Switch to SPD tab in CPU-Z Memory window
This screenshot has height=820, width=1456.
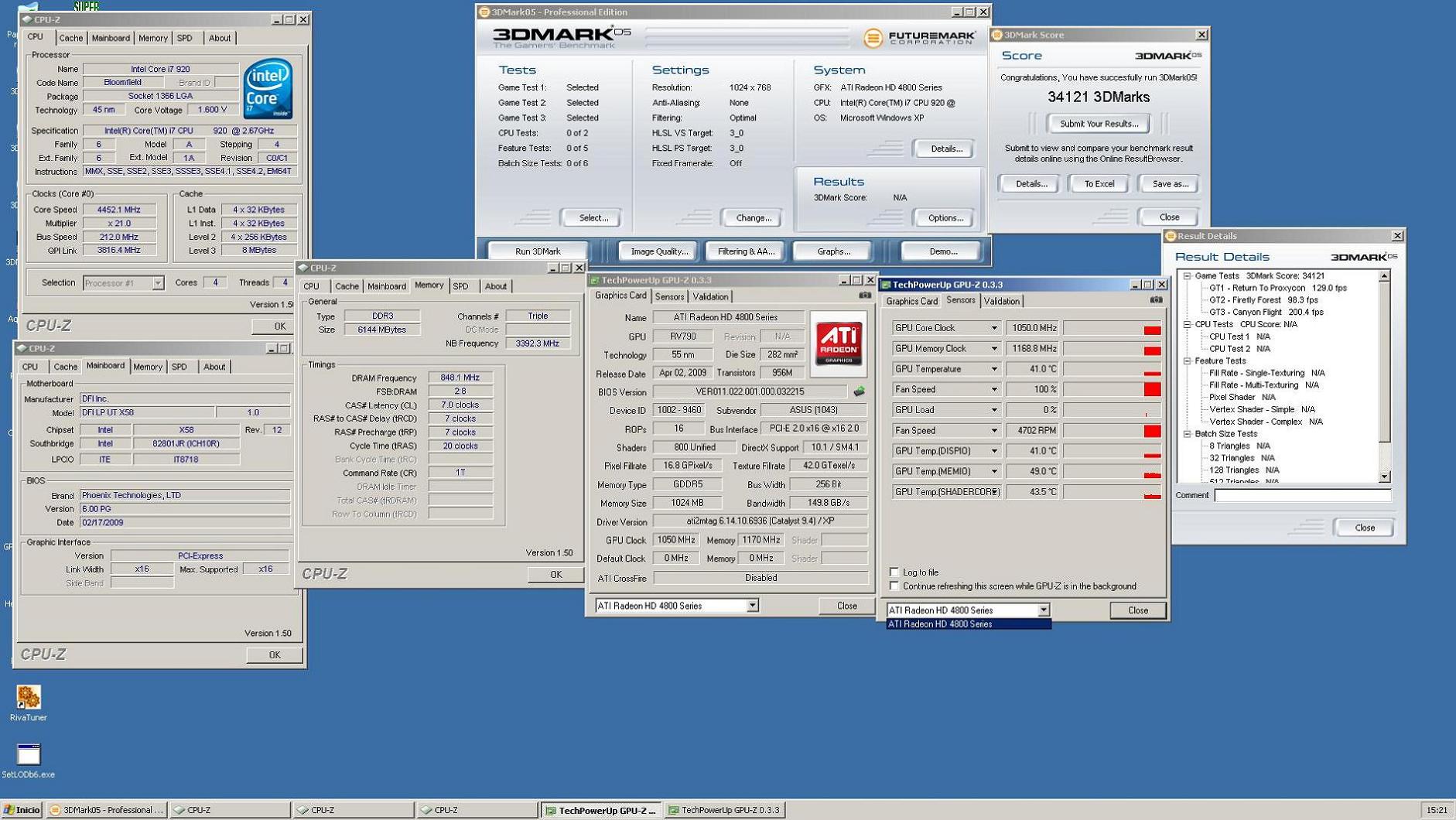[x=461, y=286]
